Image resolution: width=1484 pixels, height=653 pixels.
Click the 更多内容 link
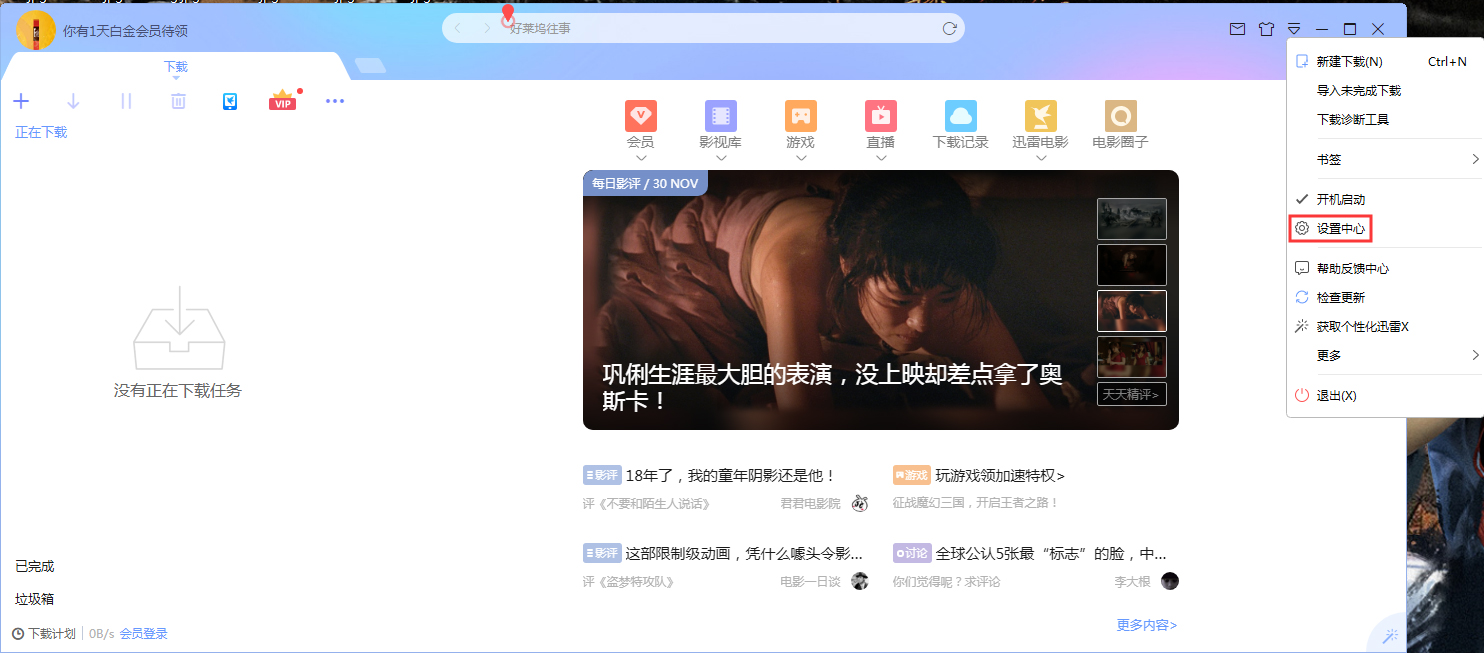point(1144,623)
